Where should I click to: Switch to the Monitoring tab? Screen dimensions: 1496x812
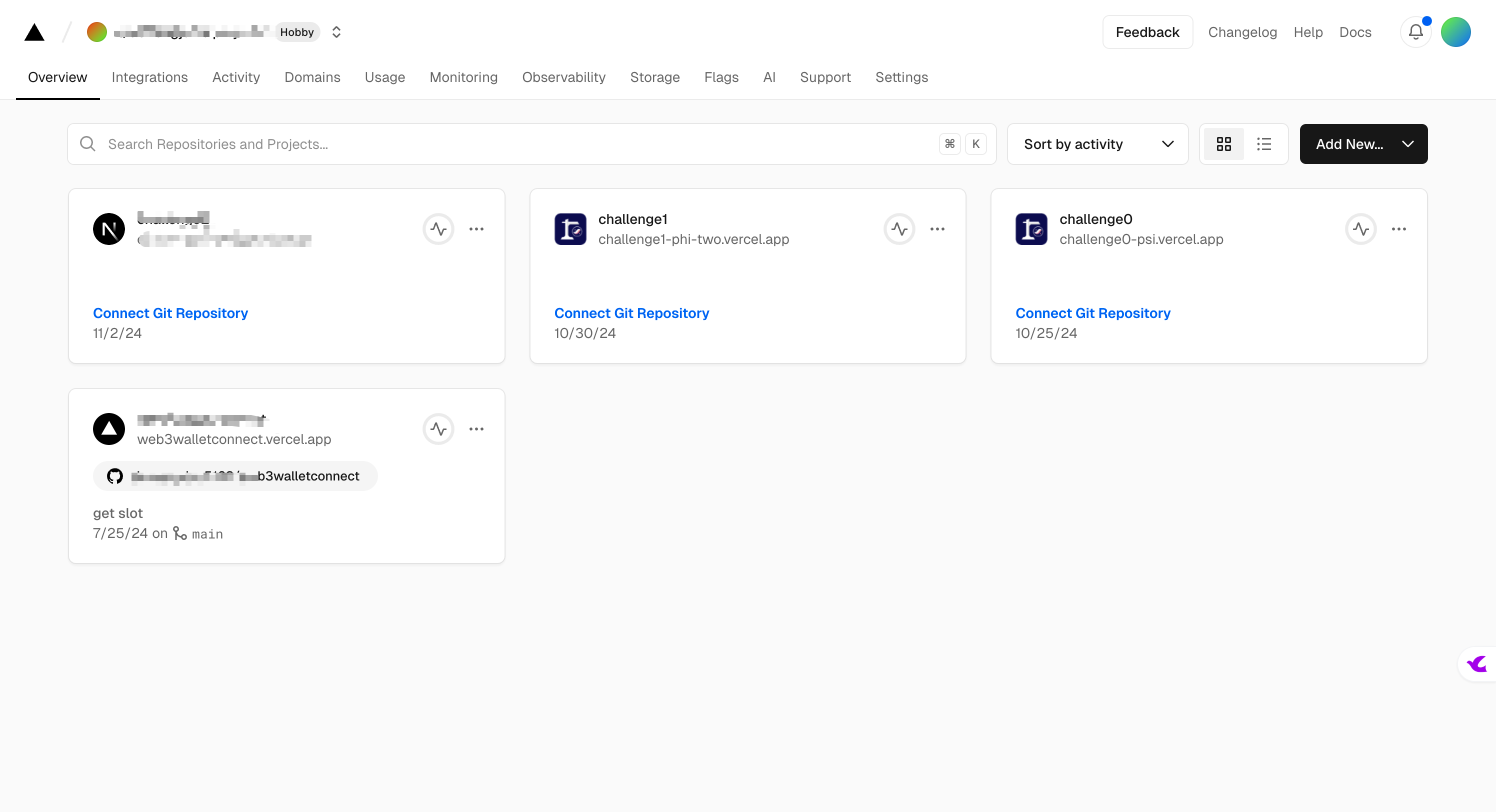click(x=463, y=77)
